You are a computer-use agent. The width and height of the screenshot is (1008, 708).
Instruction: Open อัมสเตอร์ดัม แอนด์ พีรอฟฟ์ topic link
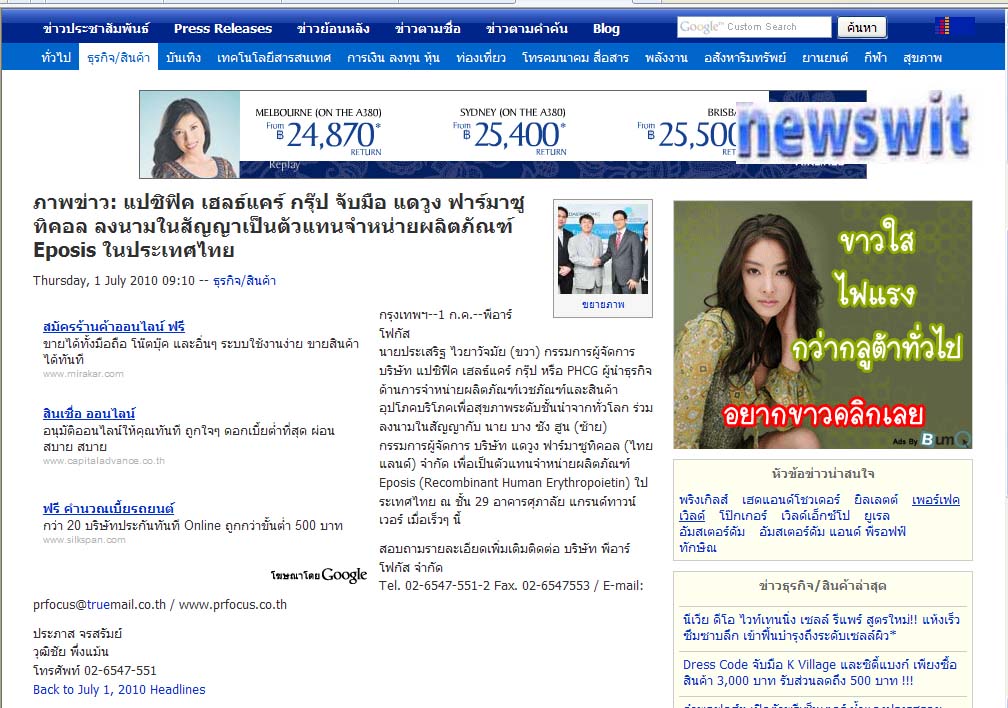point(832,532)
